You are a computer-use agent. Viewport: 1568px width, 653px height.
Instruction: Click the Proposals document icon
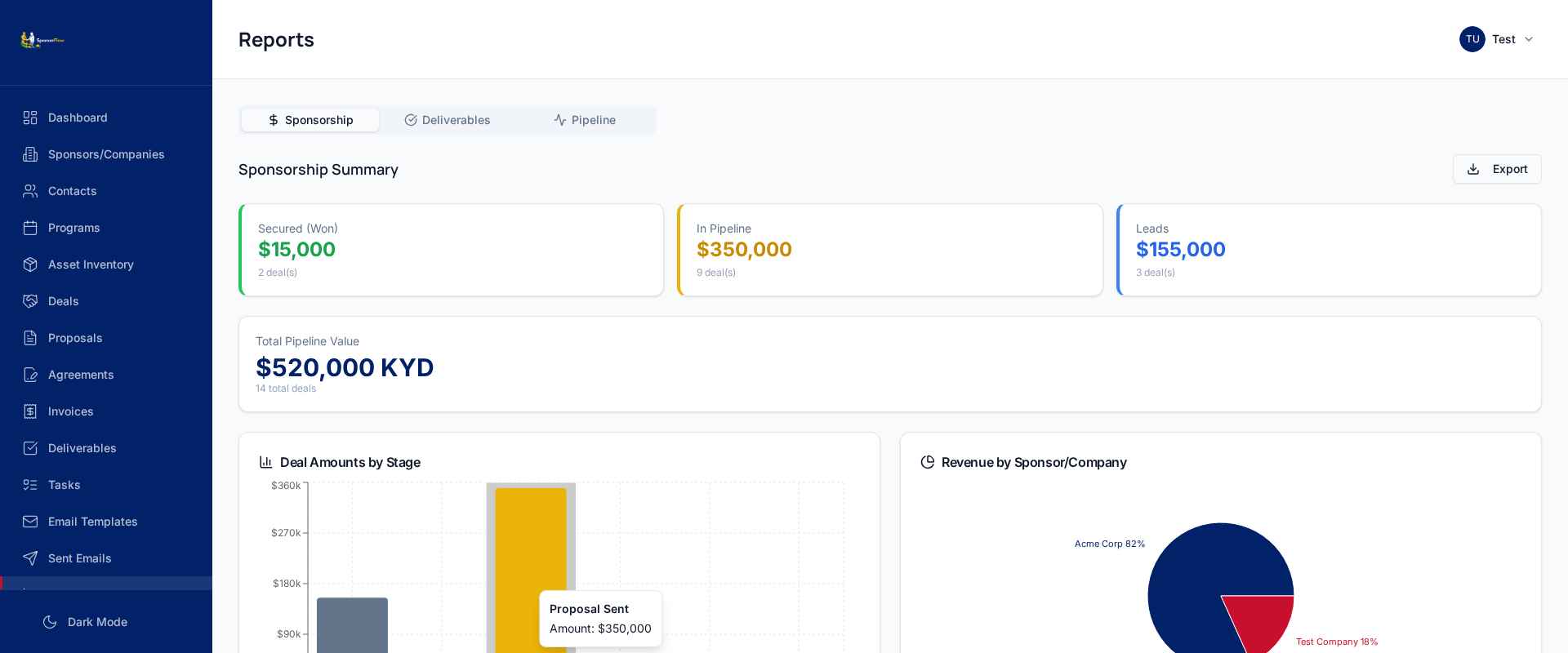pyautogui.click(x=30, y=338)
